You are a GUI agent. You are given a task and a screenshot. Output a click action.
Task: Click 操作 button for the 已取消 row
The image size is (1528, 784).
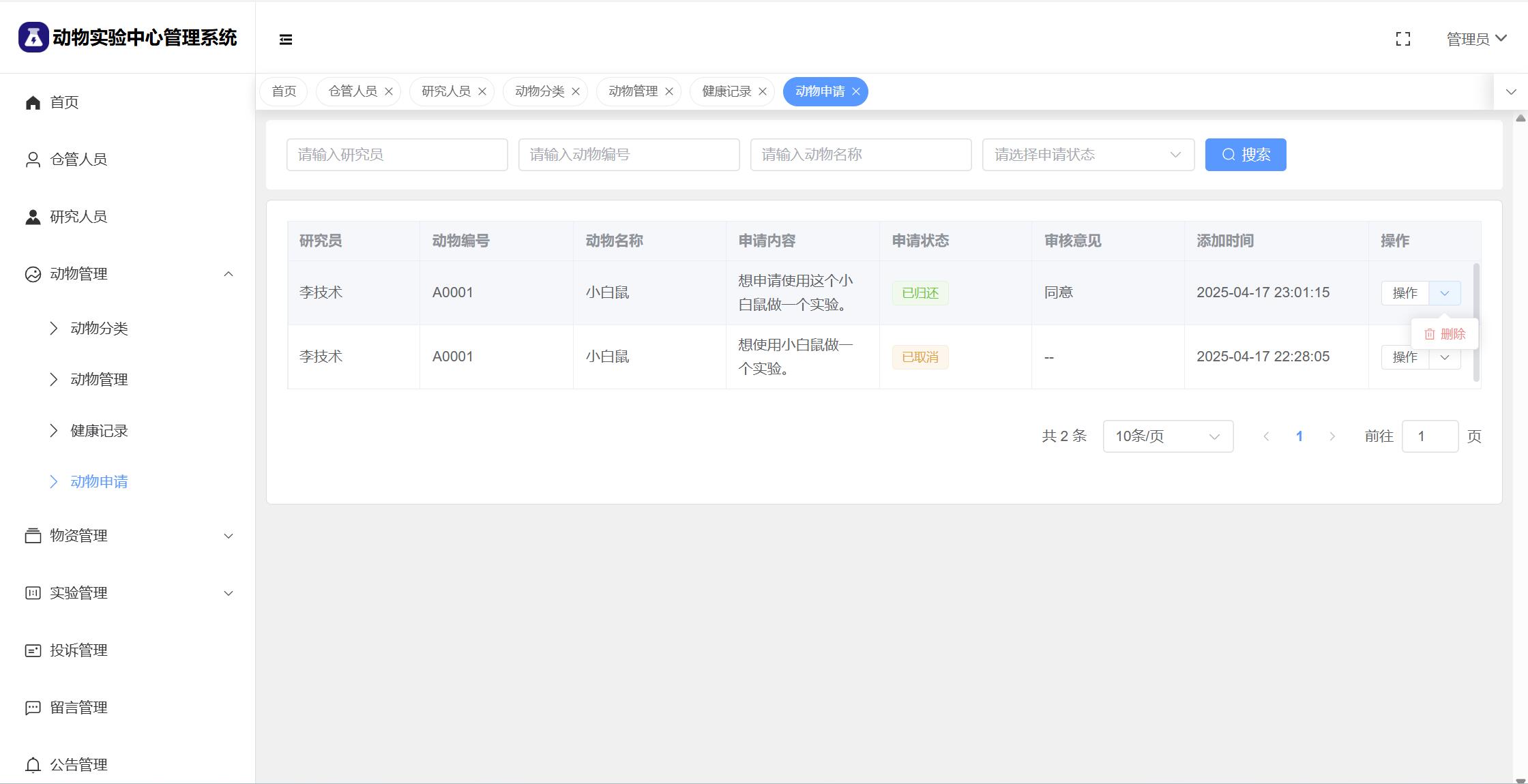(x=1405, y=357)
